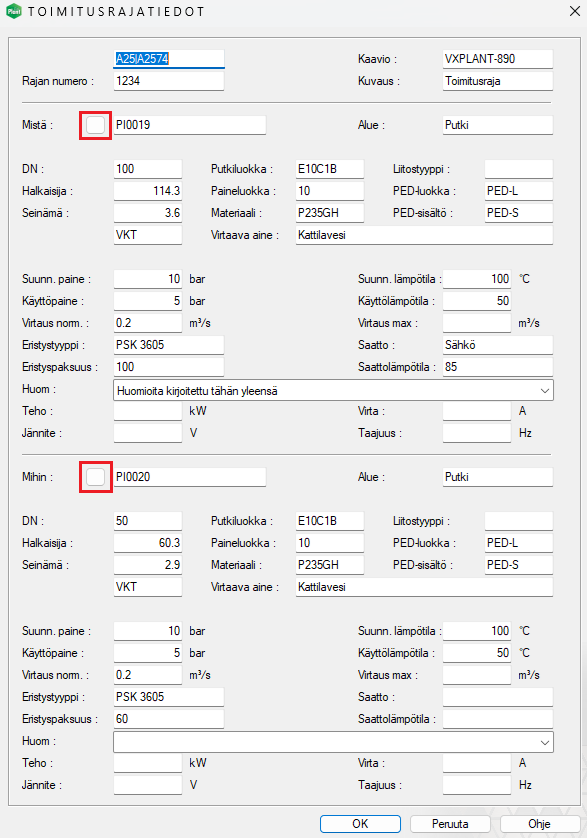Click the Saattolämpötila field 85
The image size is (587, 838).
click(x=498, y=367)
